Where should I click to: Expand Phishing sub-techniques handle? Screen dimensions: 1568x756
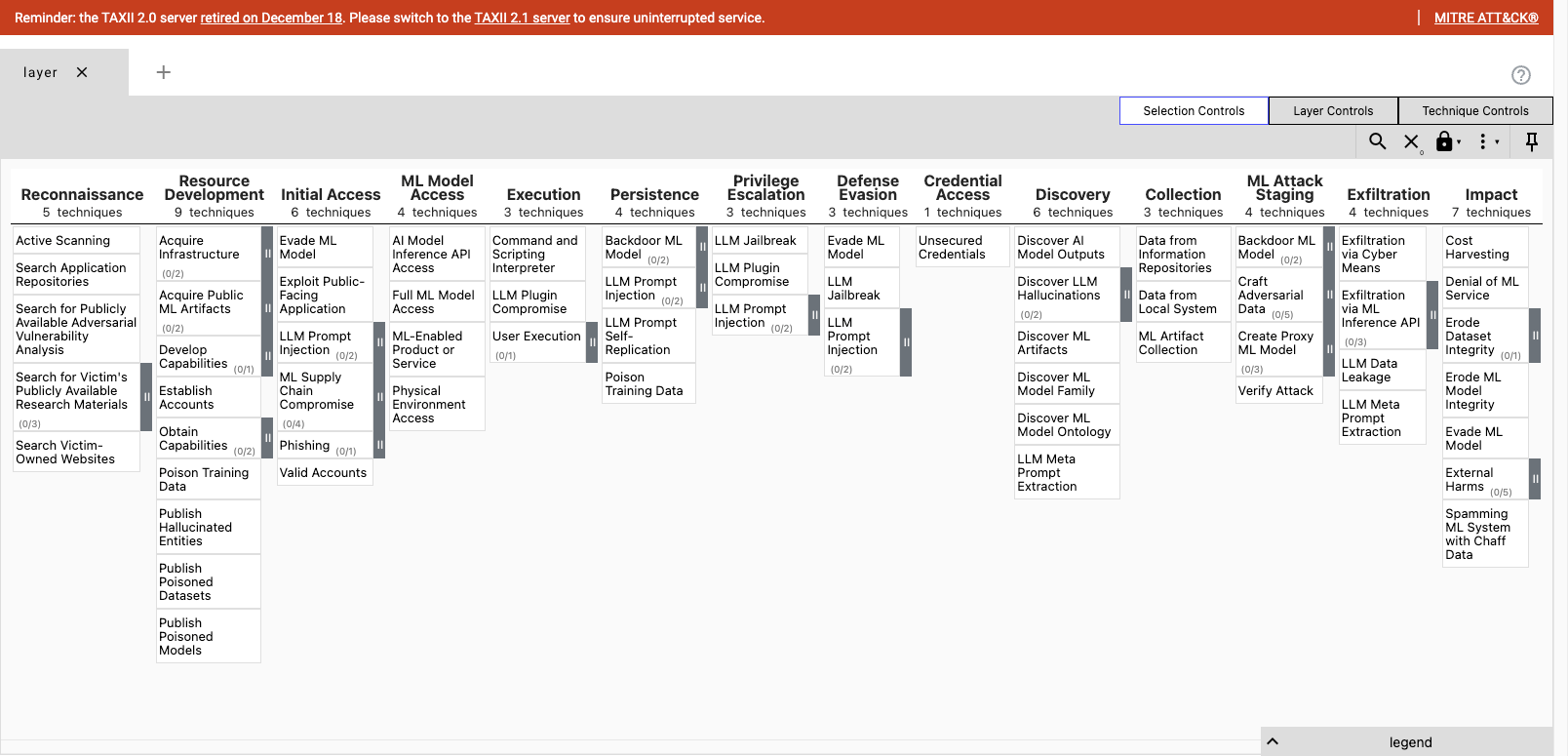tap(379, 445)
